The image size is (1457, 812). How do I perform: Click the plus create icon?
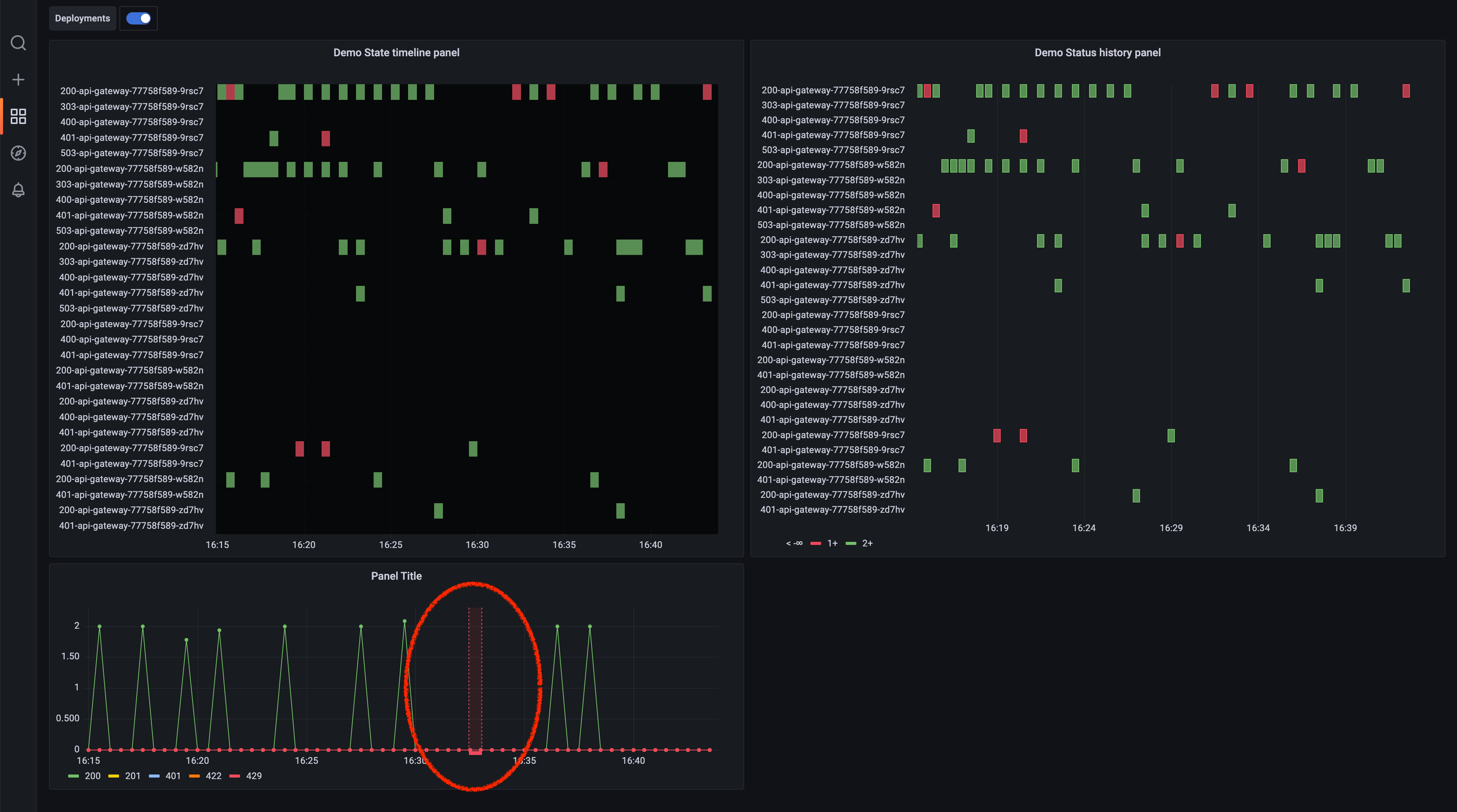tap(18, 80)
